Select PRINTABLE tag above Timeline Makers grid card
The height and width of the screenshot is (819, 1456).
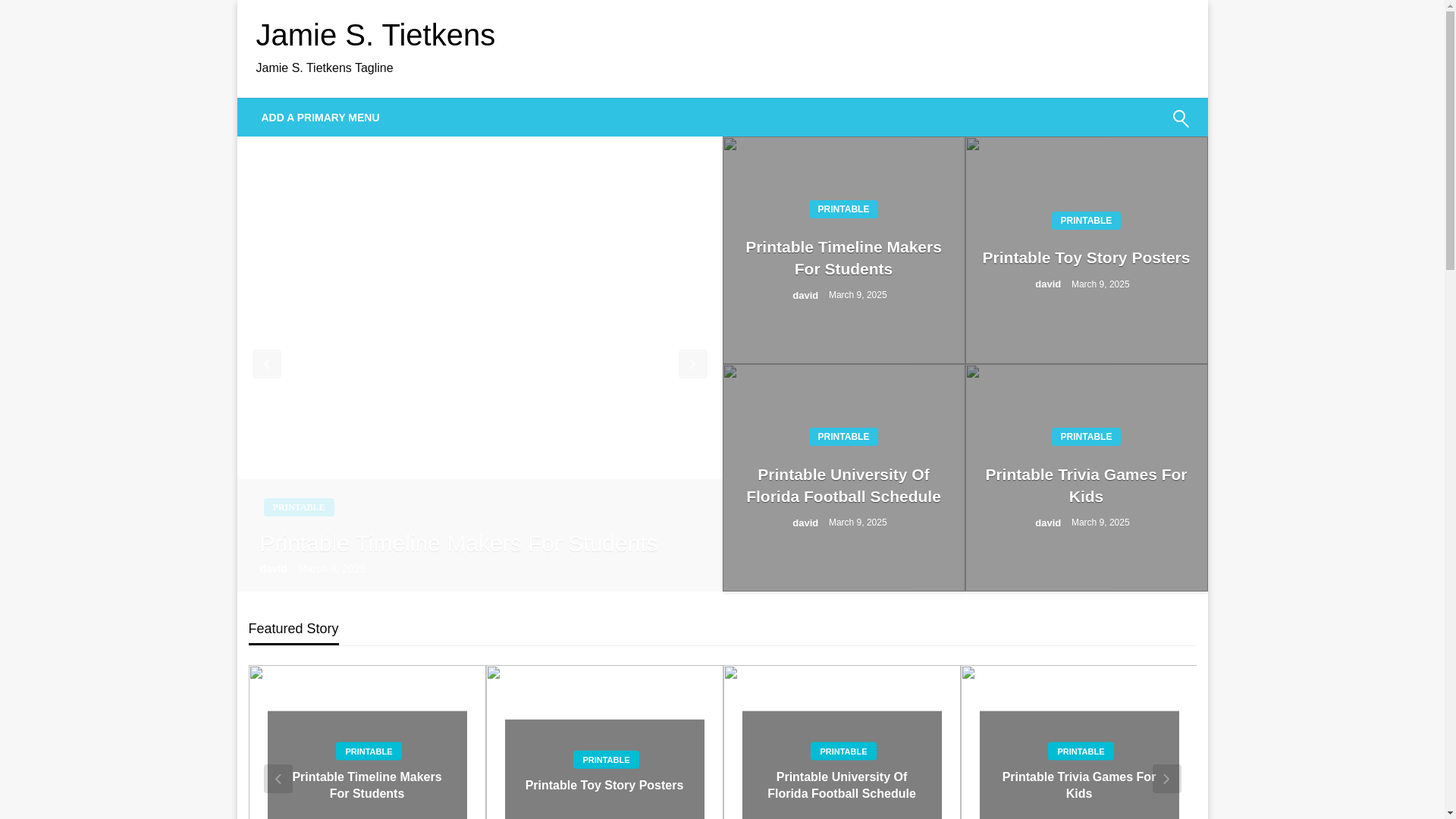pos(843,209)
